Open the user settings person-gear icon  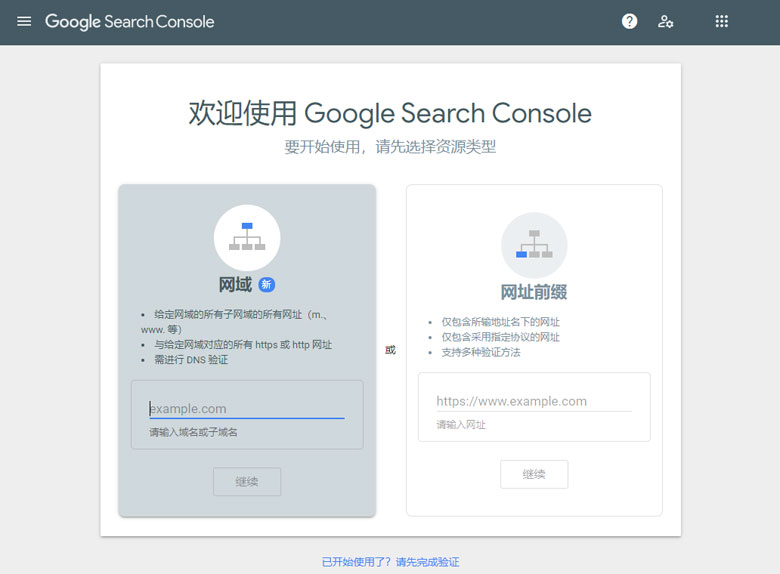665,21
